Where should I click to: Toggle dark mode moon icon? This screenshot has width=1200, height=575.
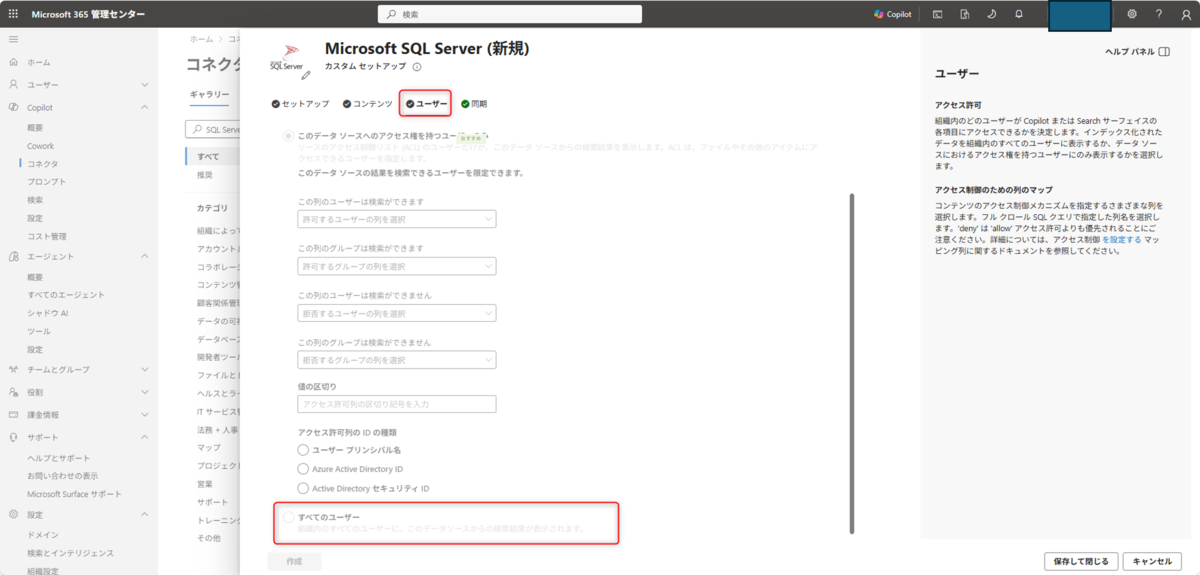pyautogui.click(x=991, y=14)
